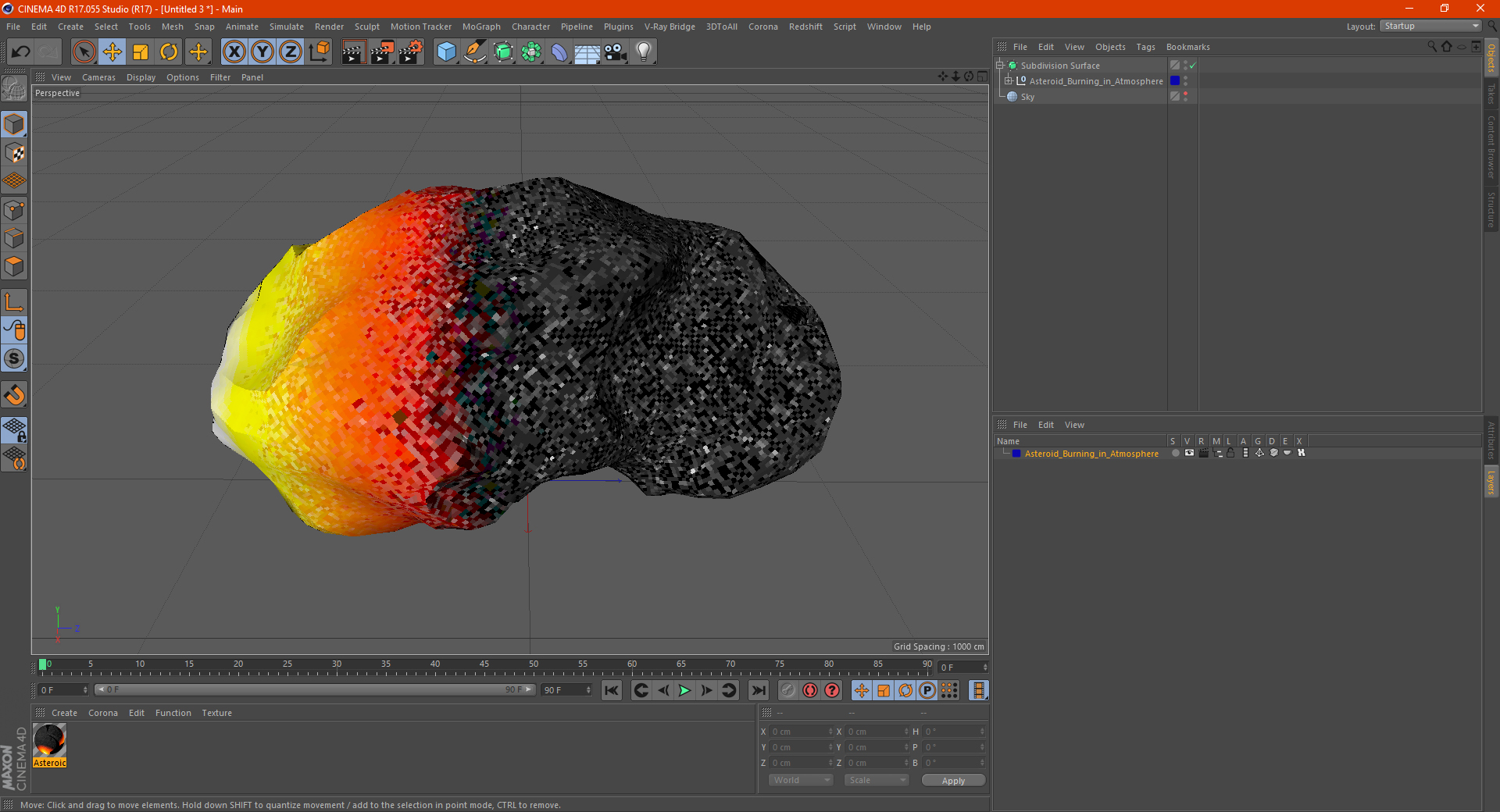Open the floor environment icon
The height and width of the screenshot is (812, 1500).
587,52
